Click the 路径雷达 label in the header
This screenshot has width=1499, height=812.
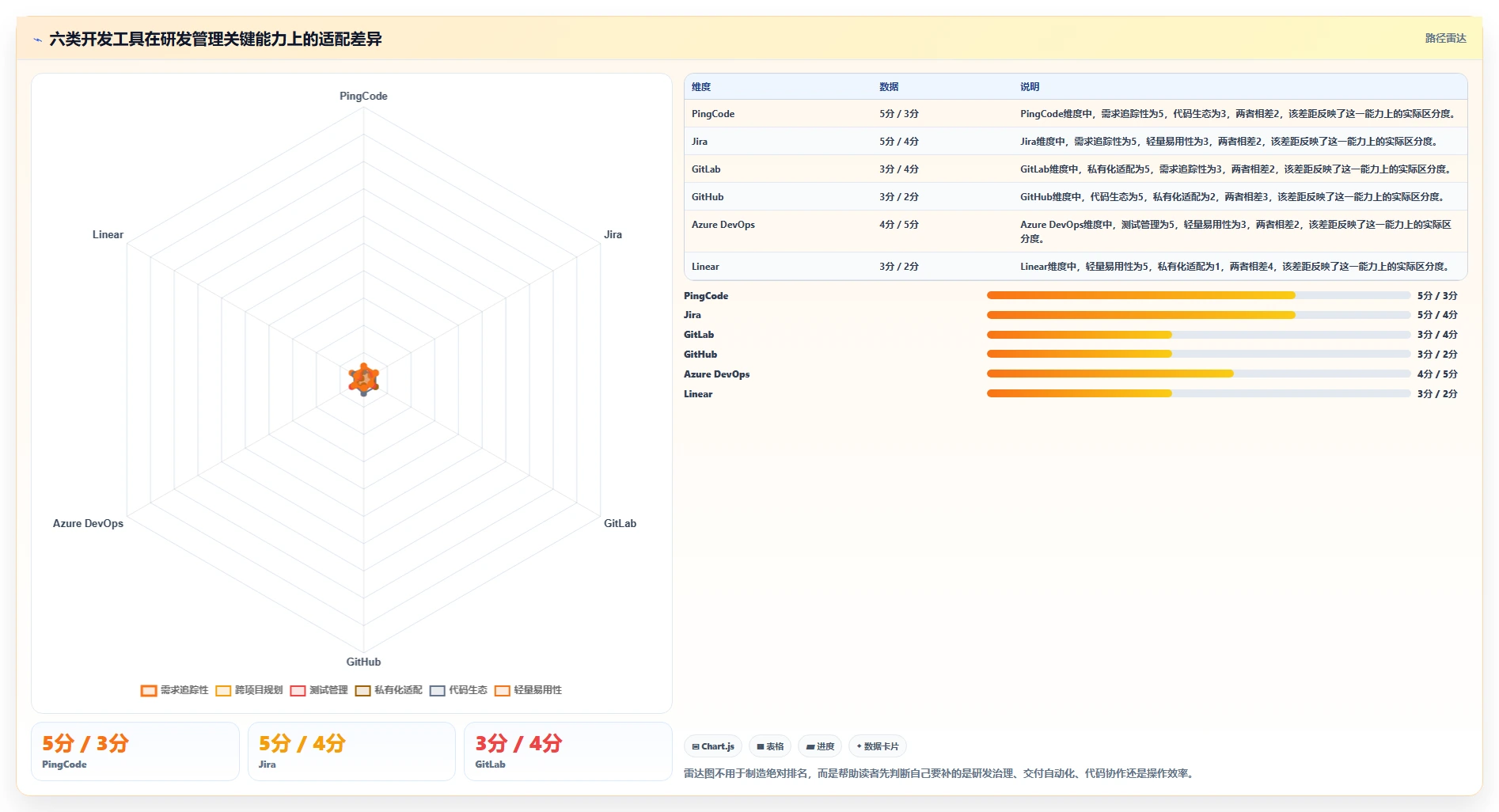[x=1445, y=38]
